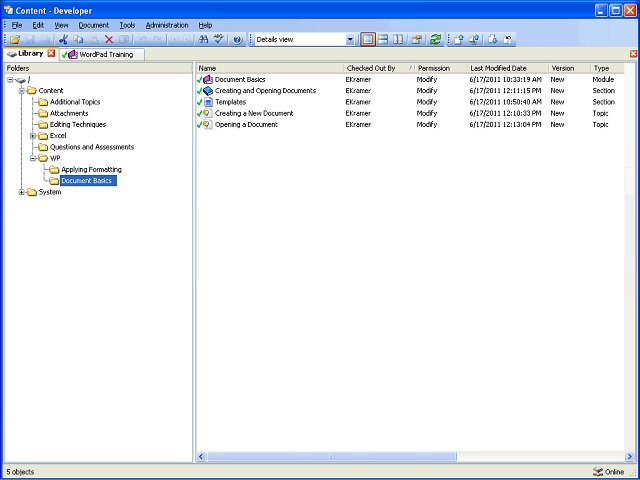
Task: Select Creating and Opening Documents section
Action: coord(410,91)
